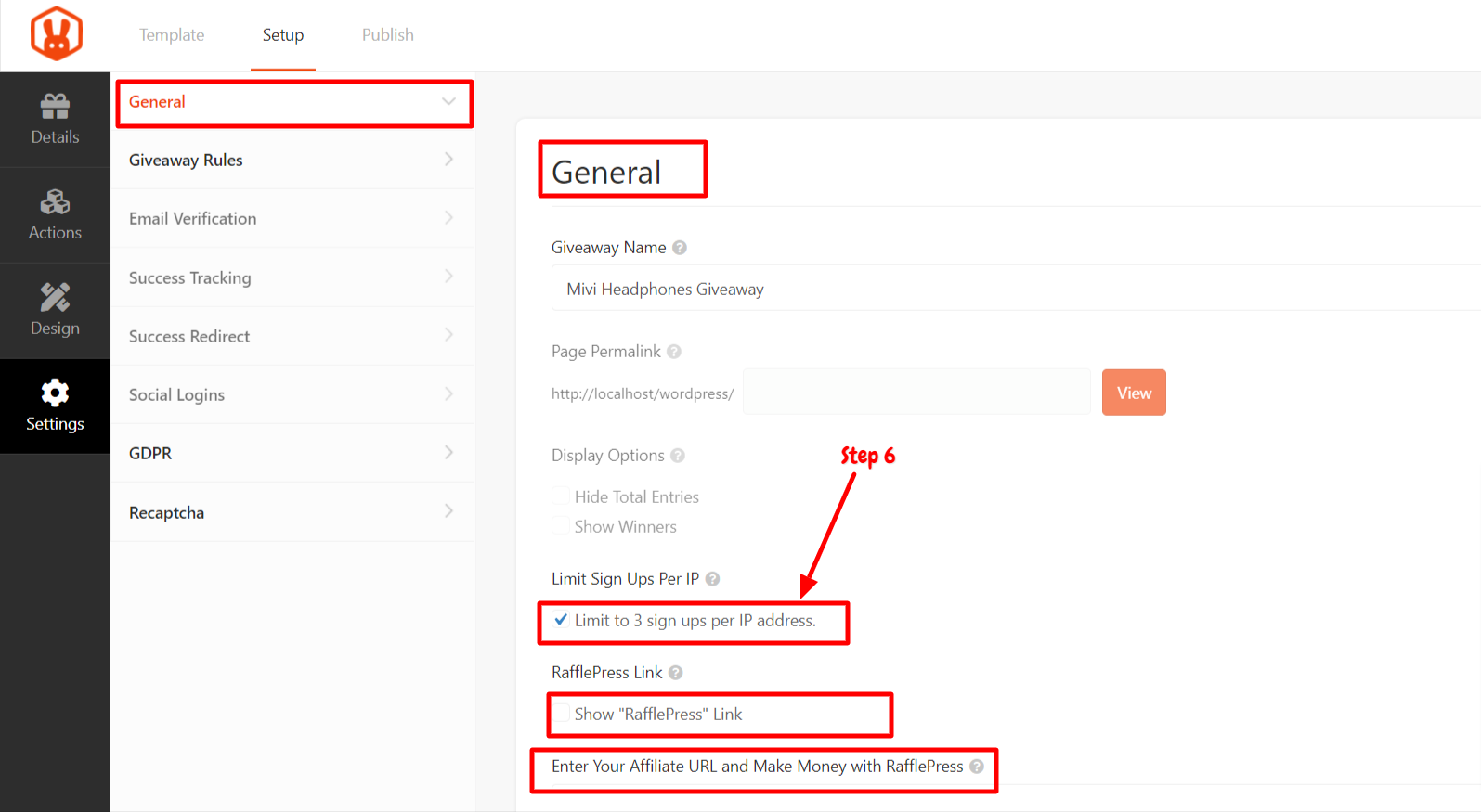
Task: Switch to the Template tab
Action: [172, 34]
